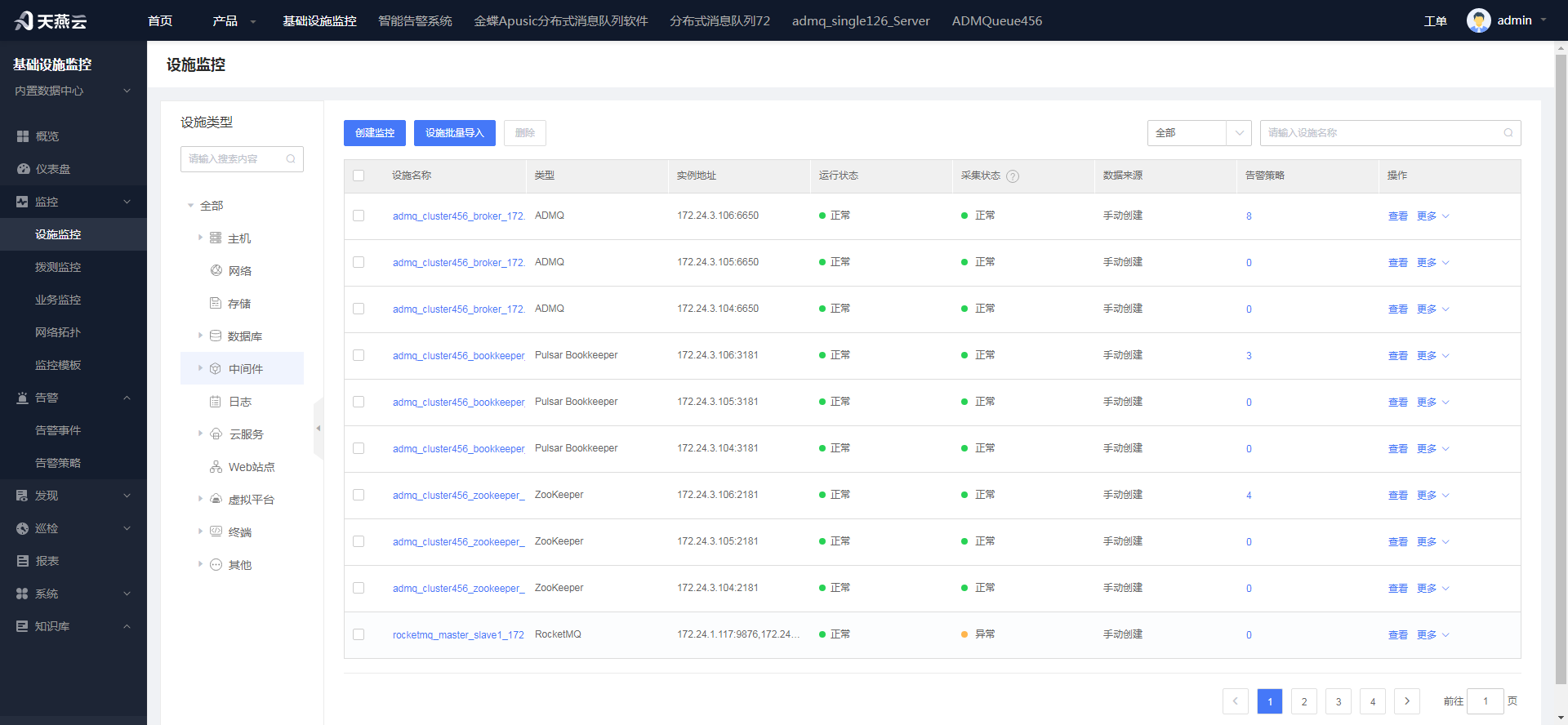Open alarm policy count 8 link
This screenshot has width=1568, height=725.
[x=1249, y=216]
